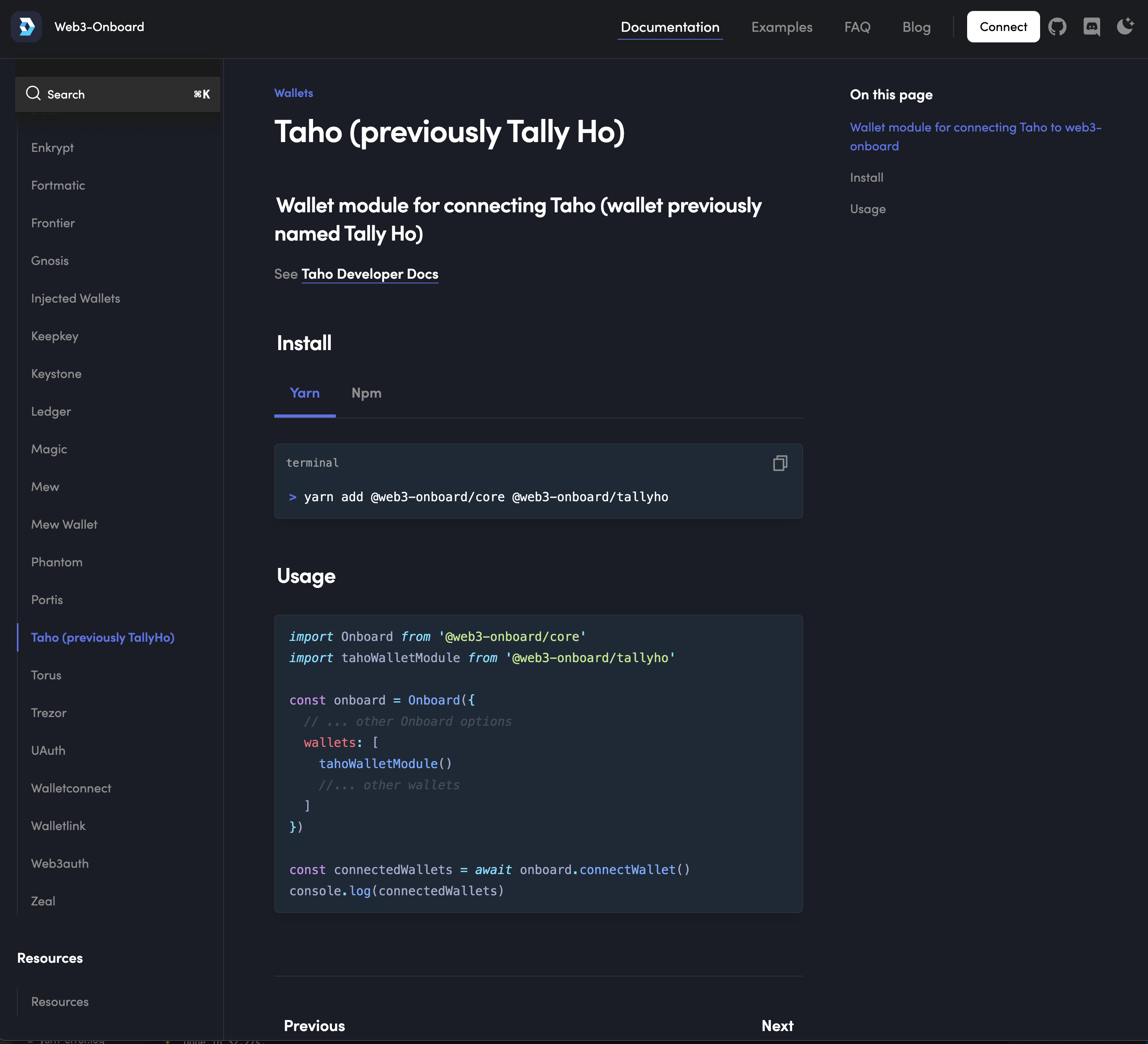The height and width of the screenshot is (1044, 1148).
Task: Go to the Previous page
Action: [x=314, y=1026]
